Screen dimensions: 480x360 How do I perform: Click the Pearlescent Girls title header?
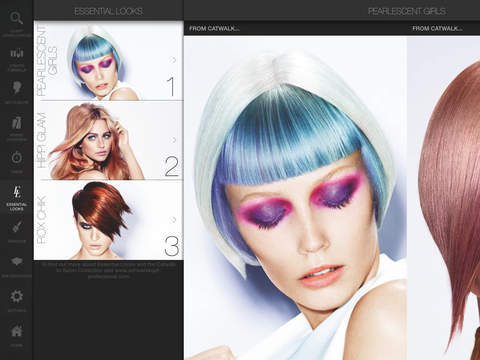pyautogui.click(x=407, y=11)
